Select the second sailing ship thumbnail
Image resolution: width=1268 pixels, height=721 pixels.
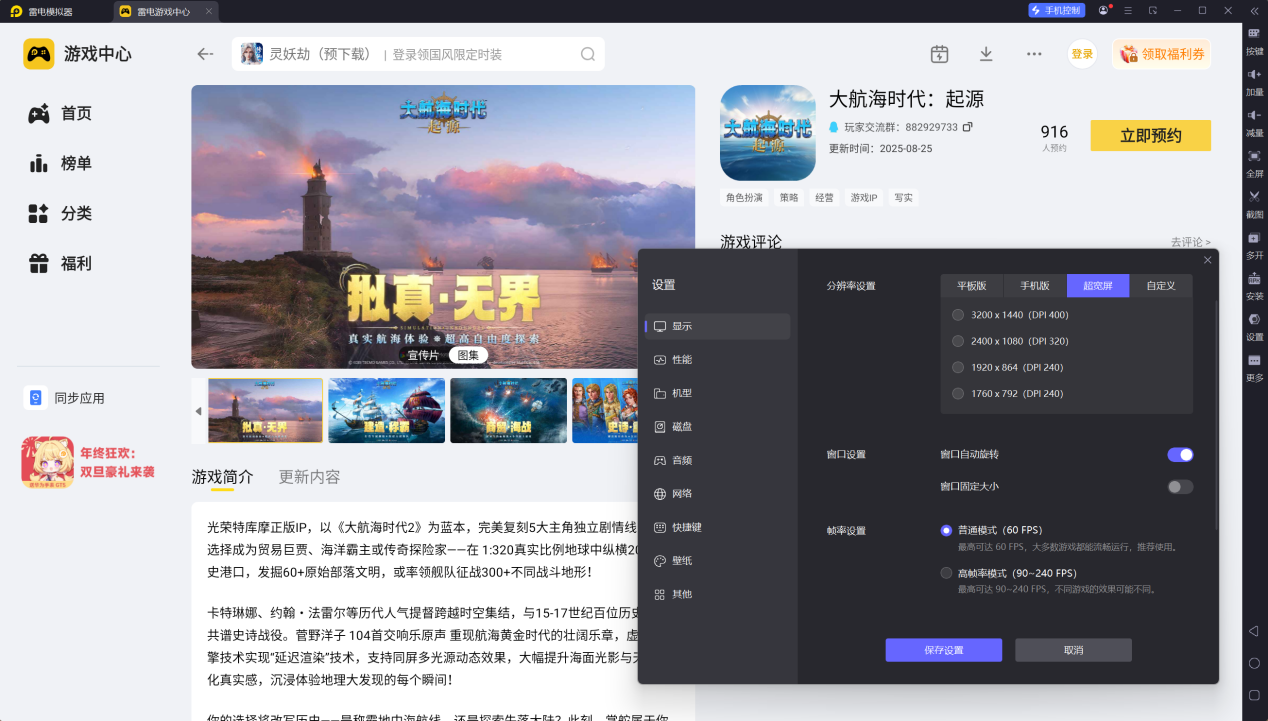[x=387, y=410]
